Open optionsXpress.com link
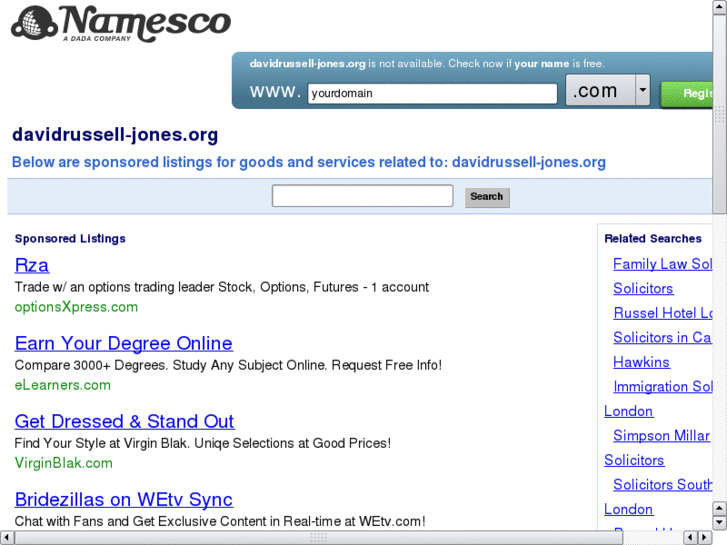Image resolution: width=727 pixels, height=545 pixels. pos(76,307)
